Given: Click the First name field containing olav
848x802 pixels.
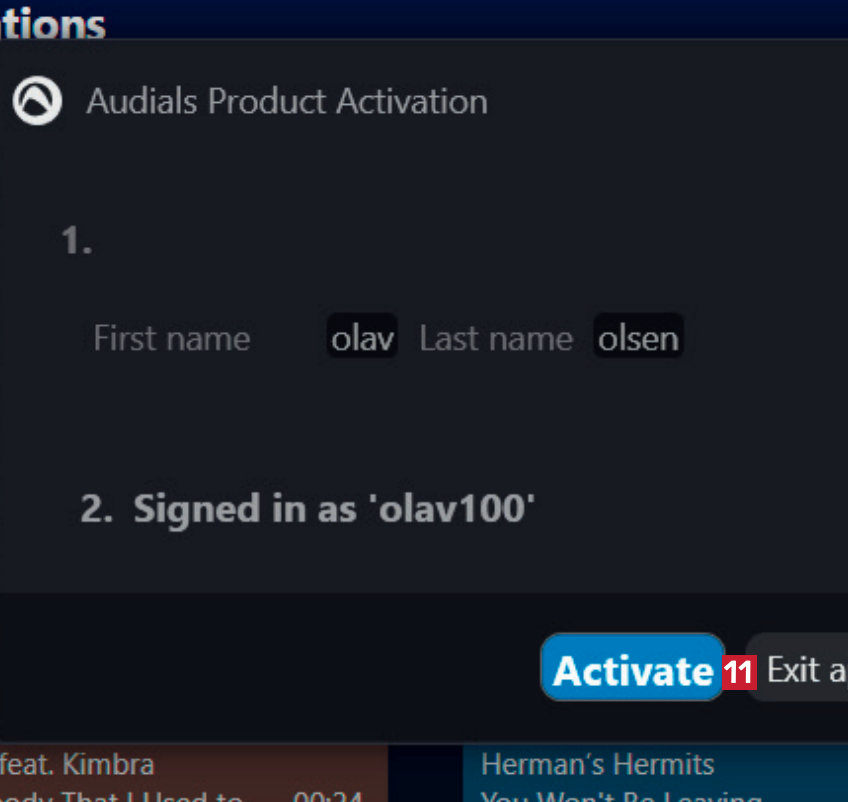Looking at the screenshot, I should click(x=363, y=338).
